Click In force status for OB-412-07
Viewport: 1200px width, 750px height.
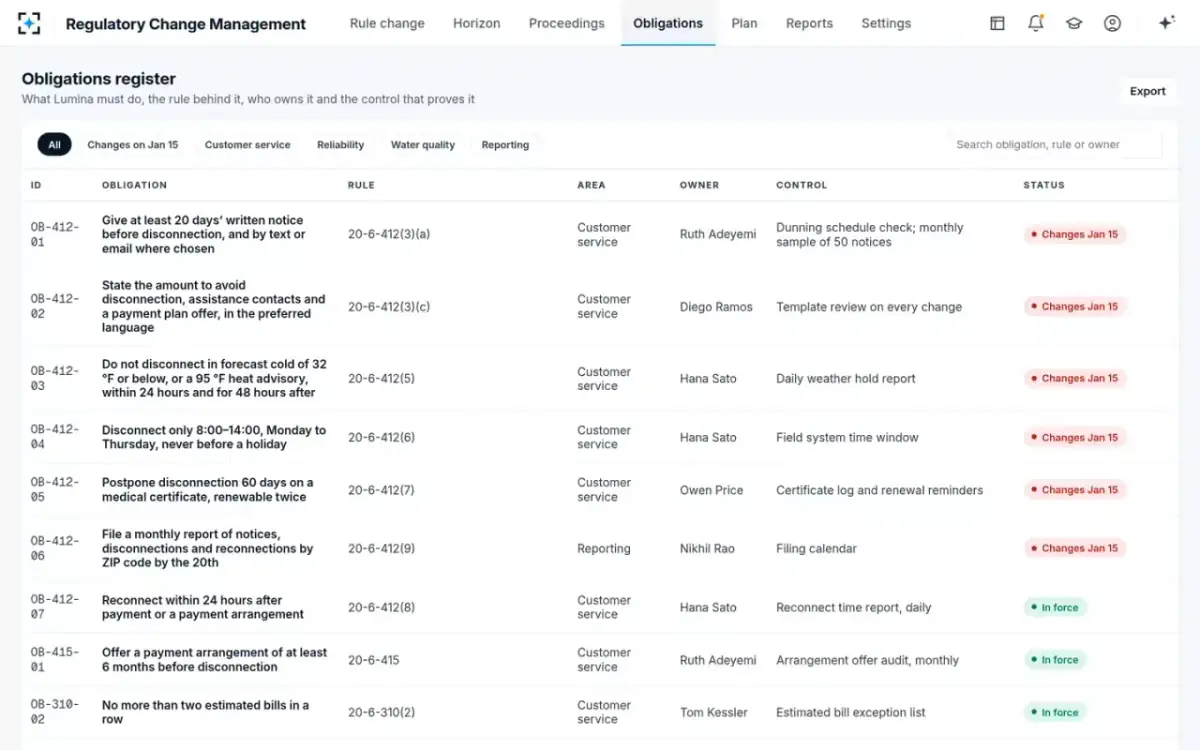[1054, 607]
